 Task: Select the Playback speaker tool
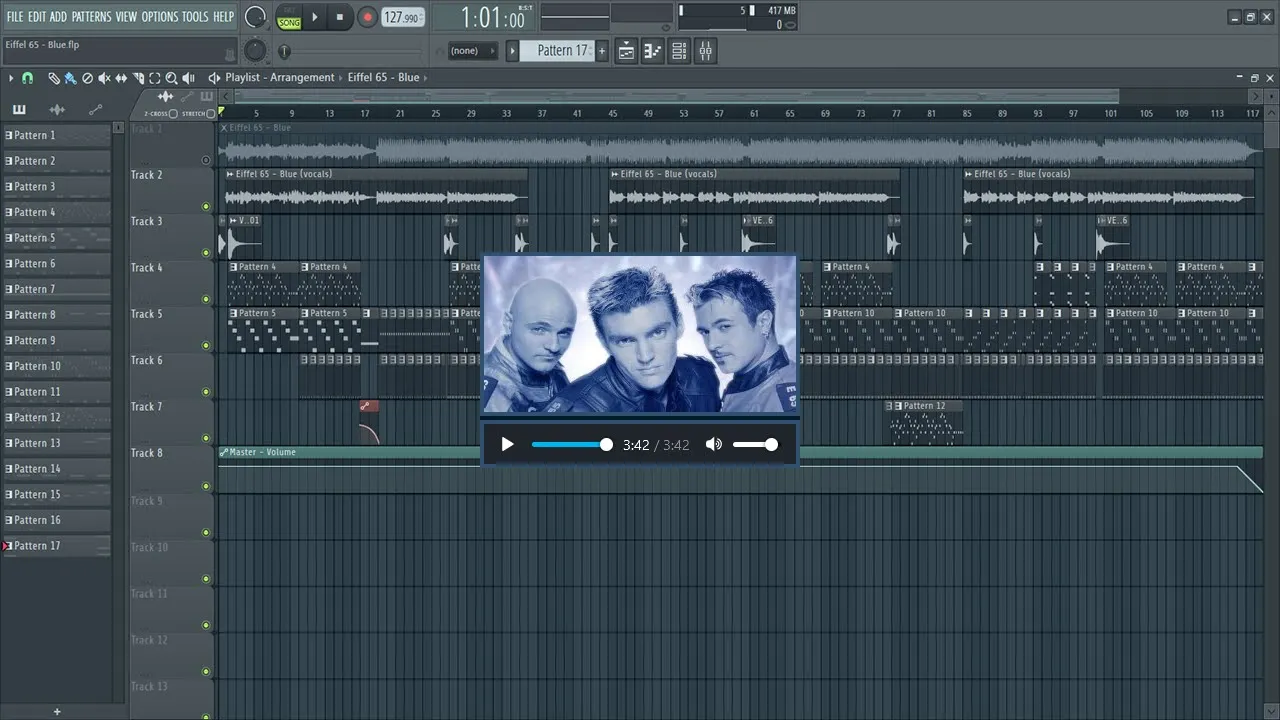click(x=188, y=78)
